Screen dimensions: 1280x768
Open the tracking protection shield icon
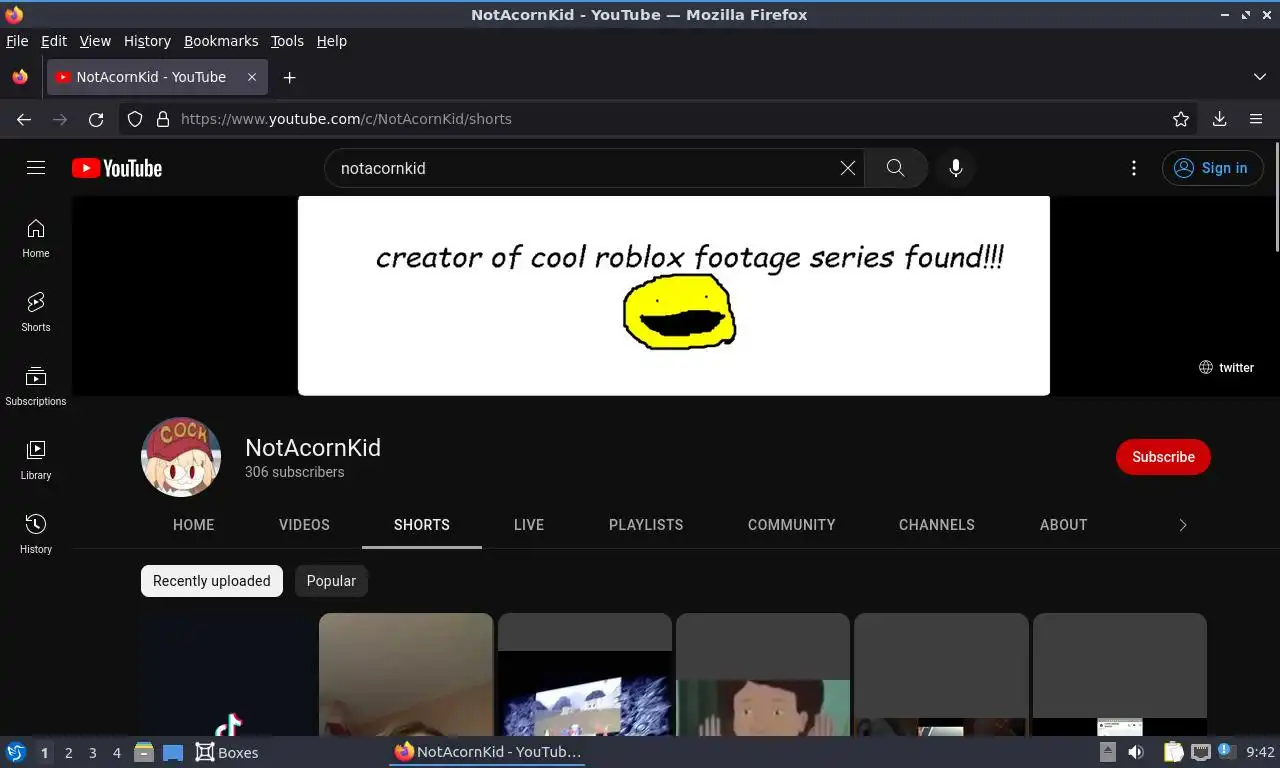[x=135, y=119]
